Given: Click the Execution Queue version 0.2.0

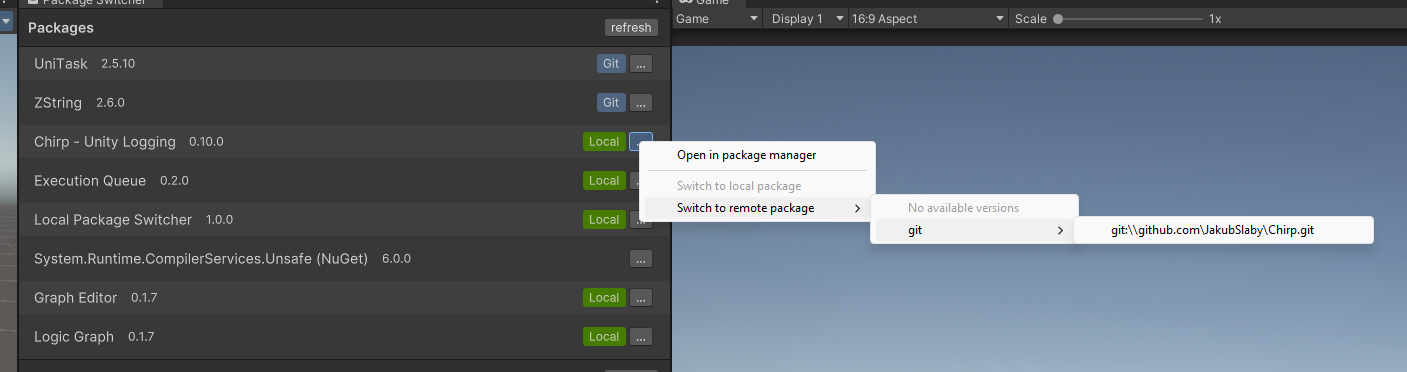Looking at the screenshot, I should (x=174, y=180).
